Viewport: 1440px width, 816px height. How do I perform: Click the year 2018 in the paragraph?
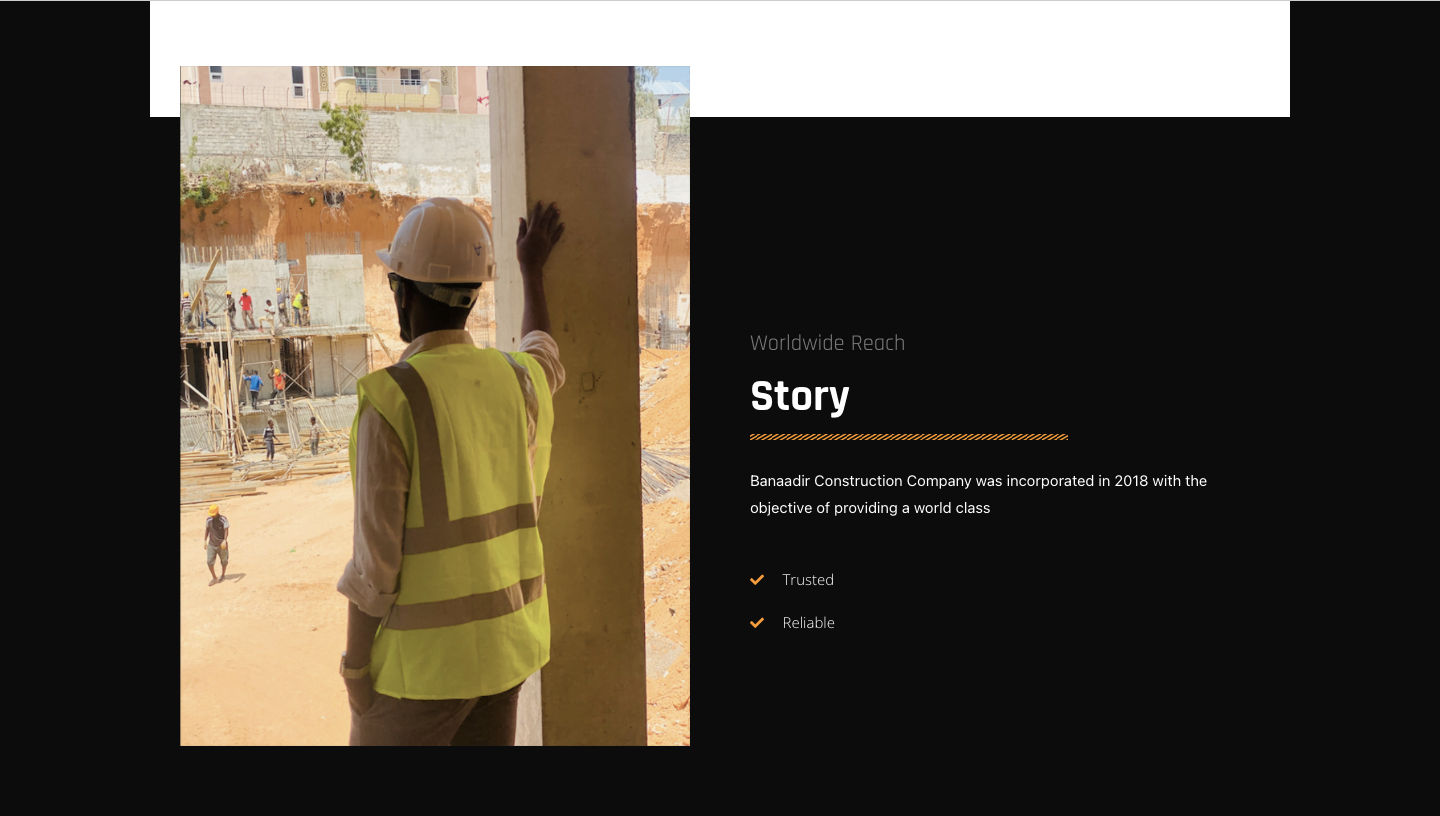tap(1131, 481)
